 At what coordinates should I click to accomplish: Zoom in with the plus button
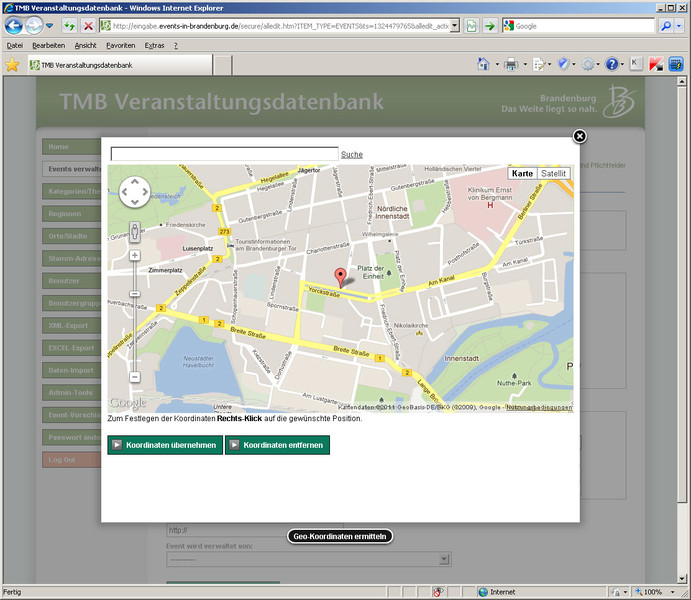click(x=135, y=256)
